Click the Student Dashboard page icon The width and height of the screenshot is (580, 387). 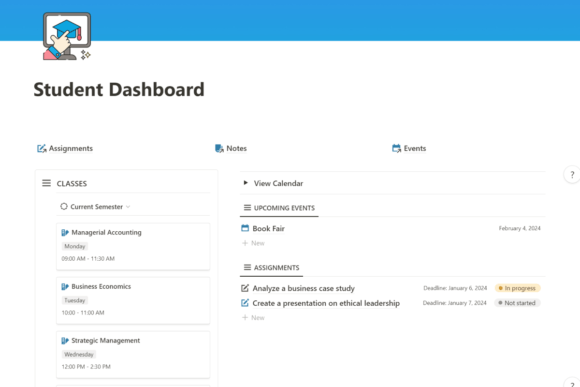(x=67, y=36)
